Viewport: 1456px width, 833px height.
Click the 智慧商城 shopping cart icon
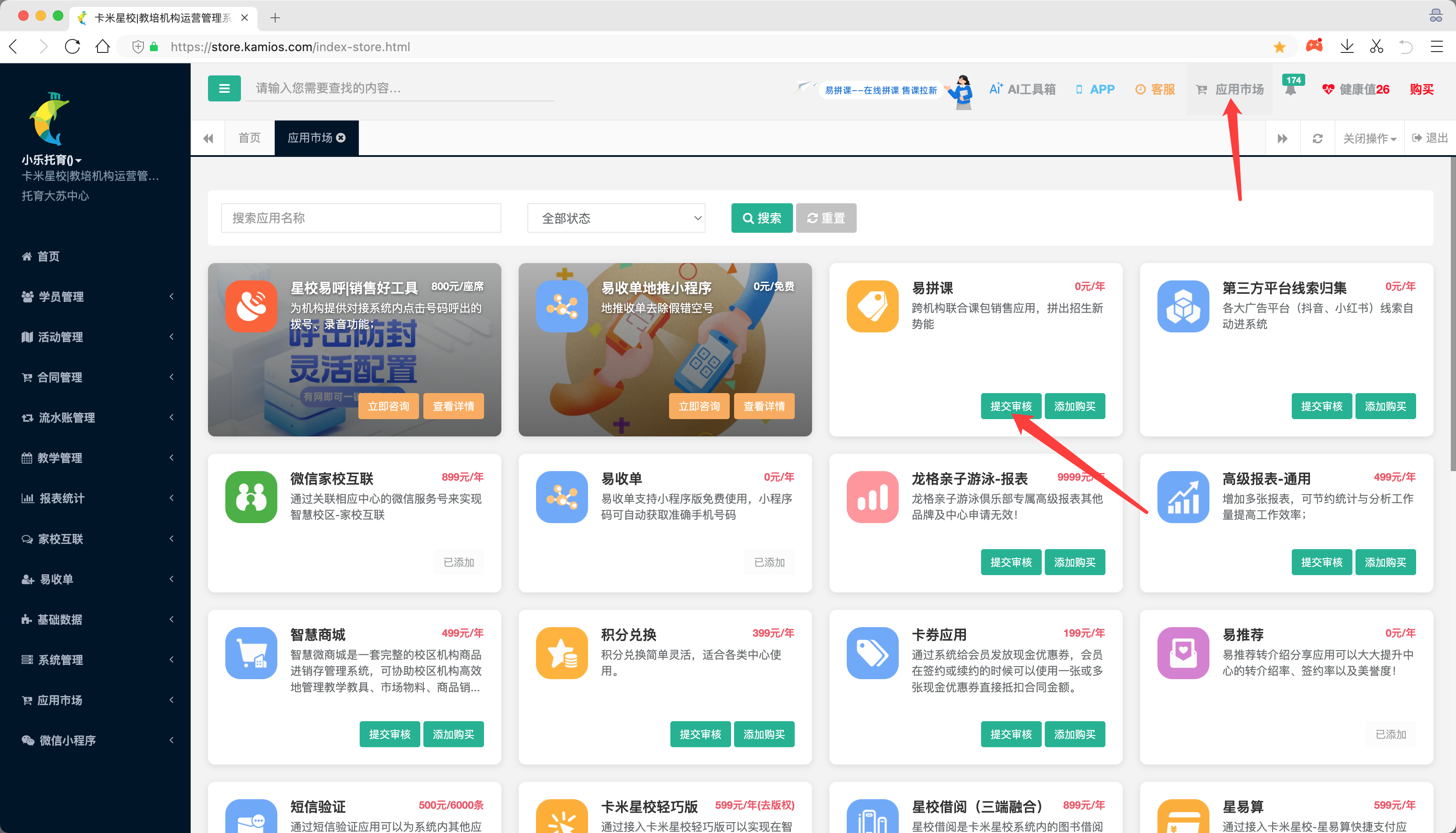coord(251,653)
